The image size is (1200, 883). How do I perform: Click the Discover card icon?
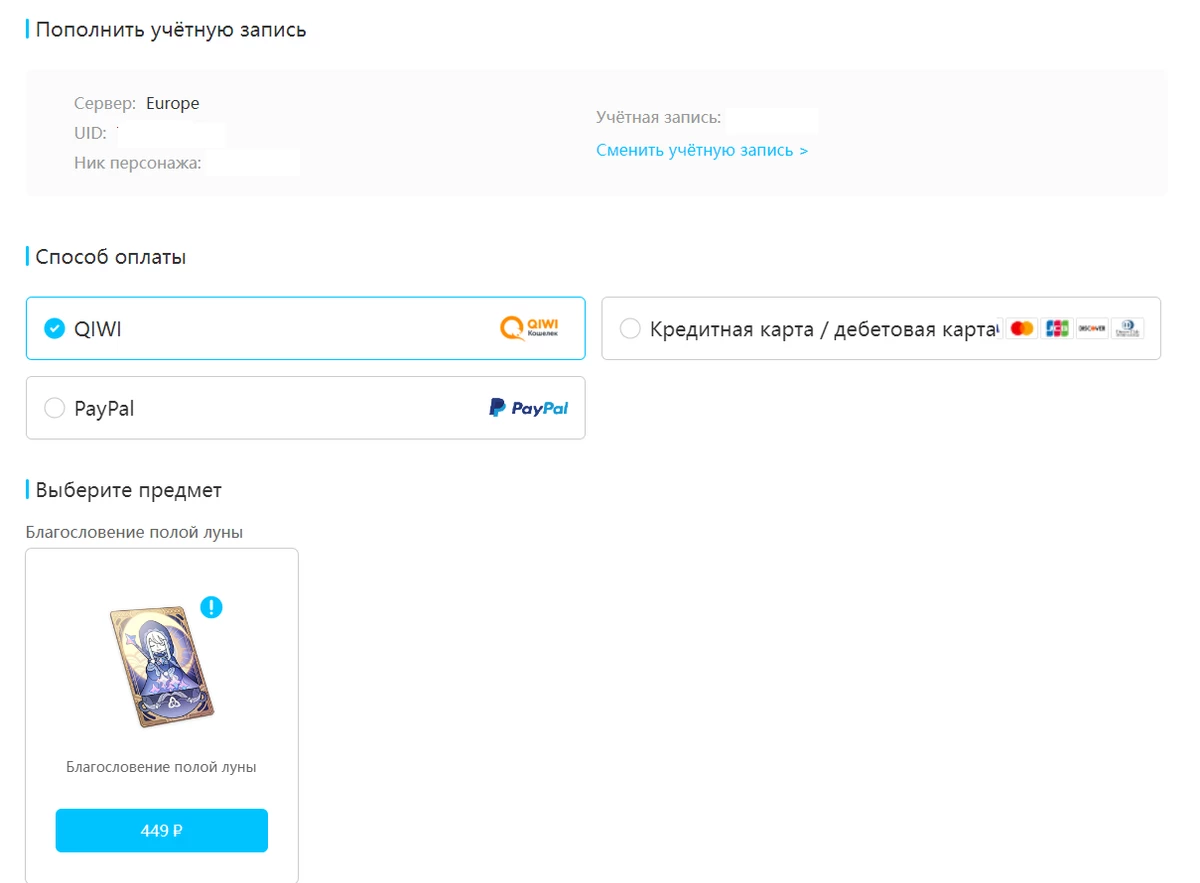tap(1092, 328)
